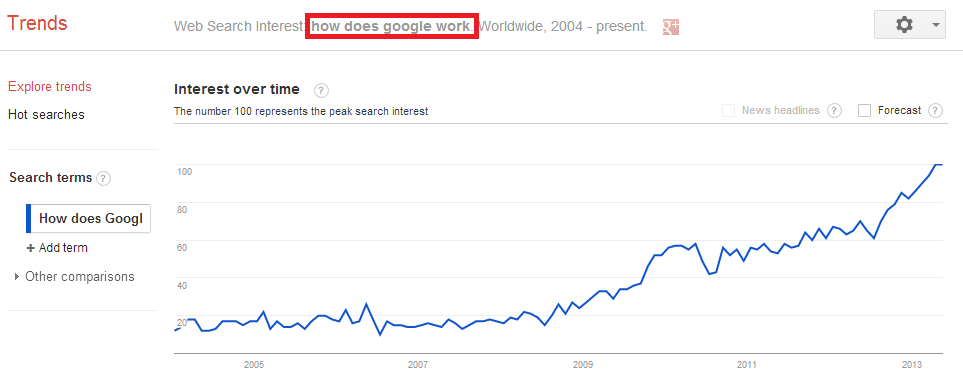Enable the Forecast checkbox
This screenshot has height=379, width=963.
(864, 111)
